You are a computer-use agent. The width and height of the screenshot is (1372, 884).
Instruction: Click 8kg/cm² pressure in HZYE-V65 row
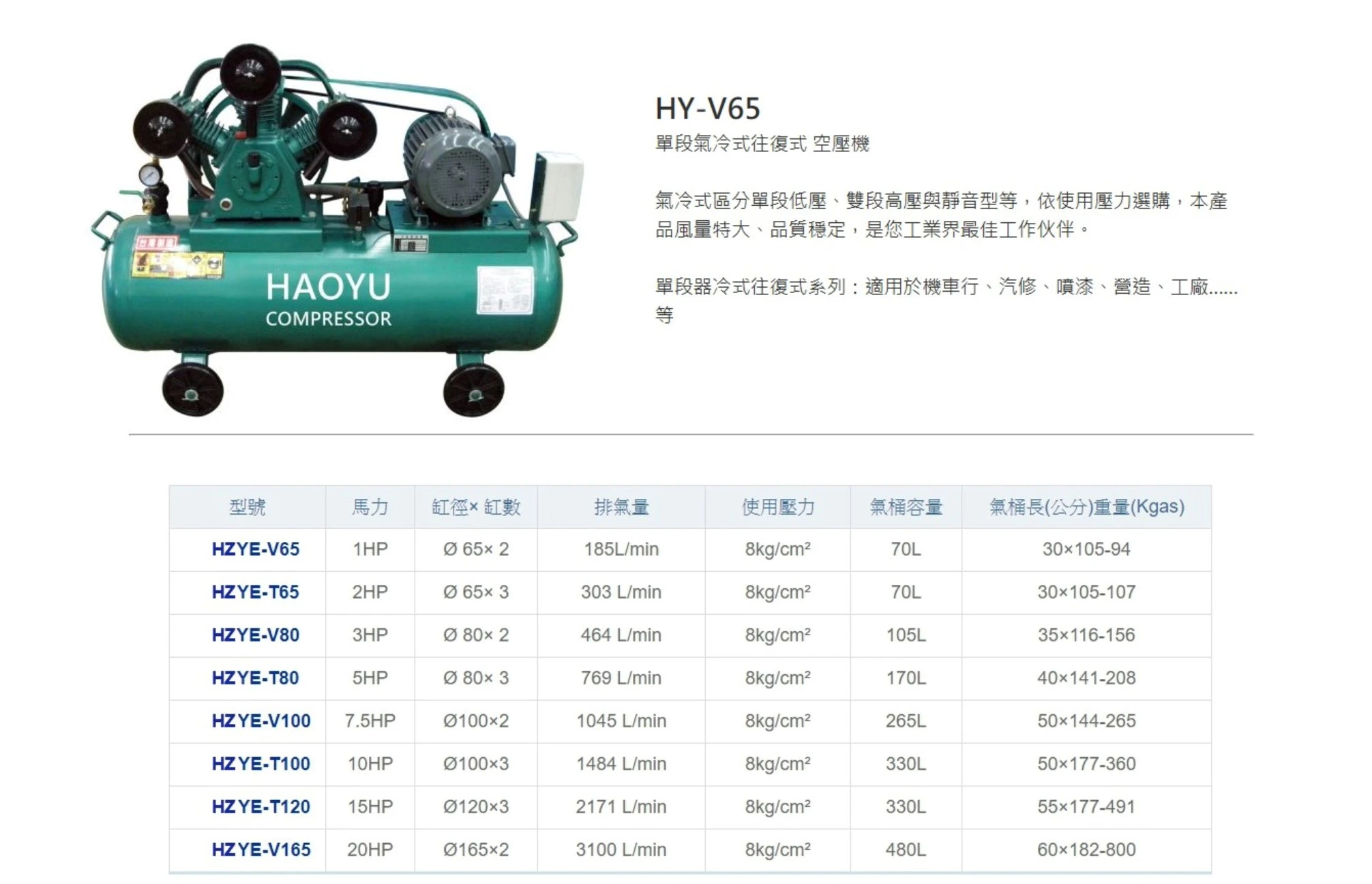point(777,549)
